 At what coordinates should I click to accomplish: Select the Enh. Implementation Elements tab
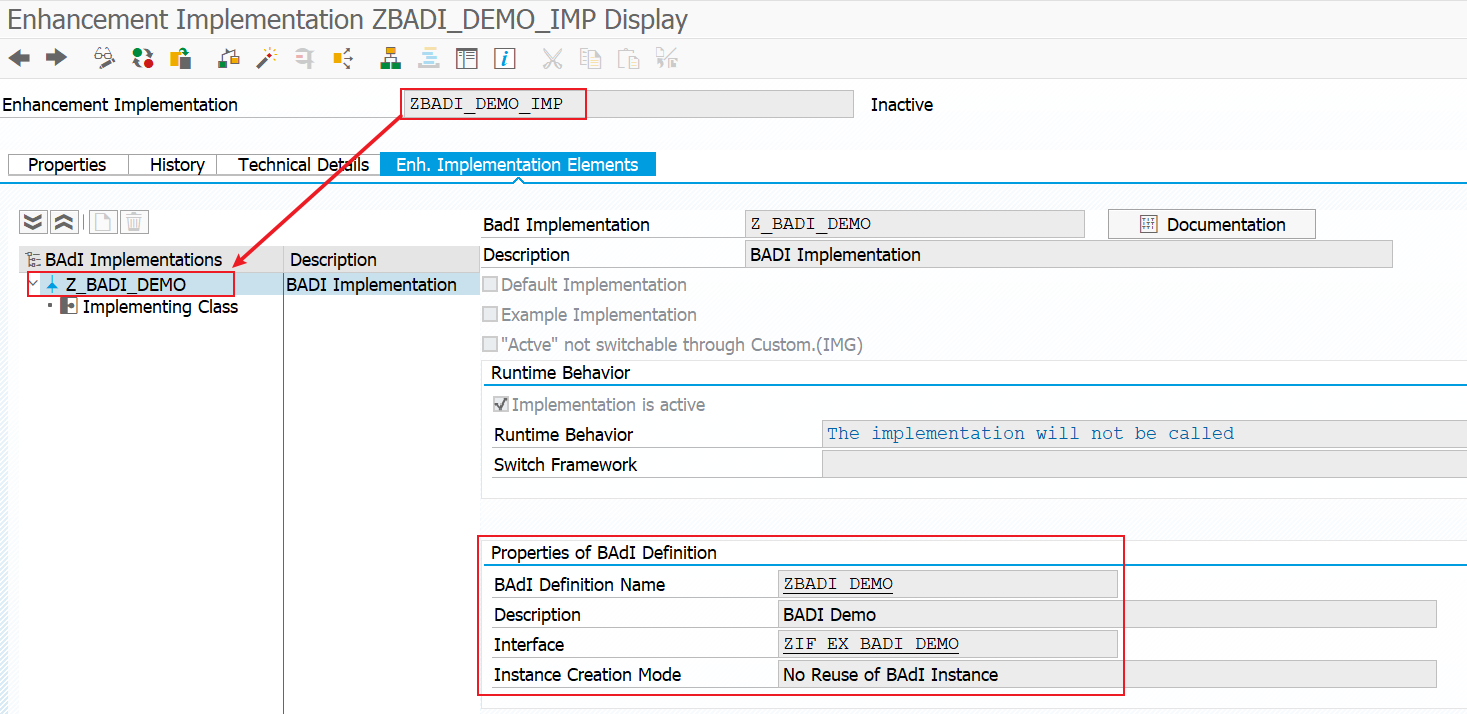[x=517, y=165]
